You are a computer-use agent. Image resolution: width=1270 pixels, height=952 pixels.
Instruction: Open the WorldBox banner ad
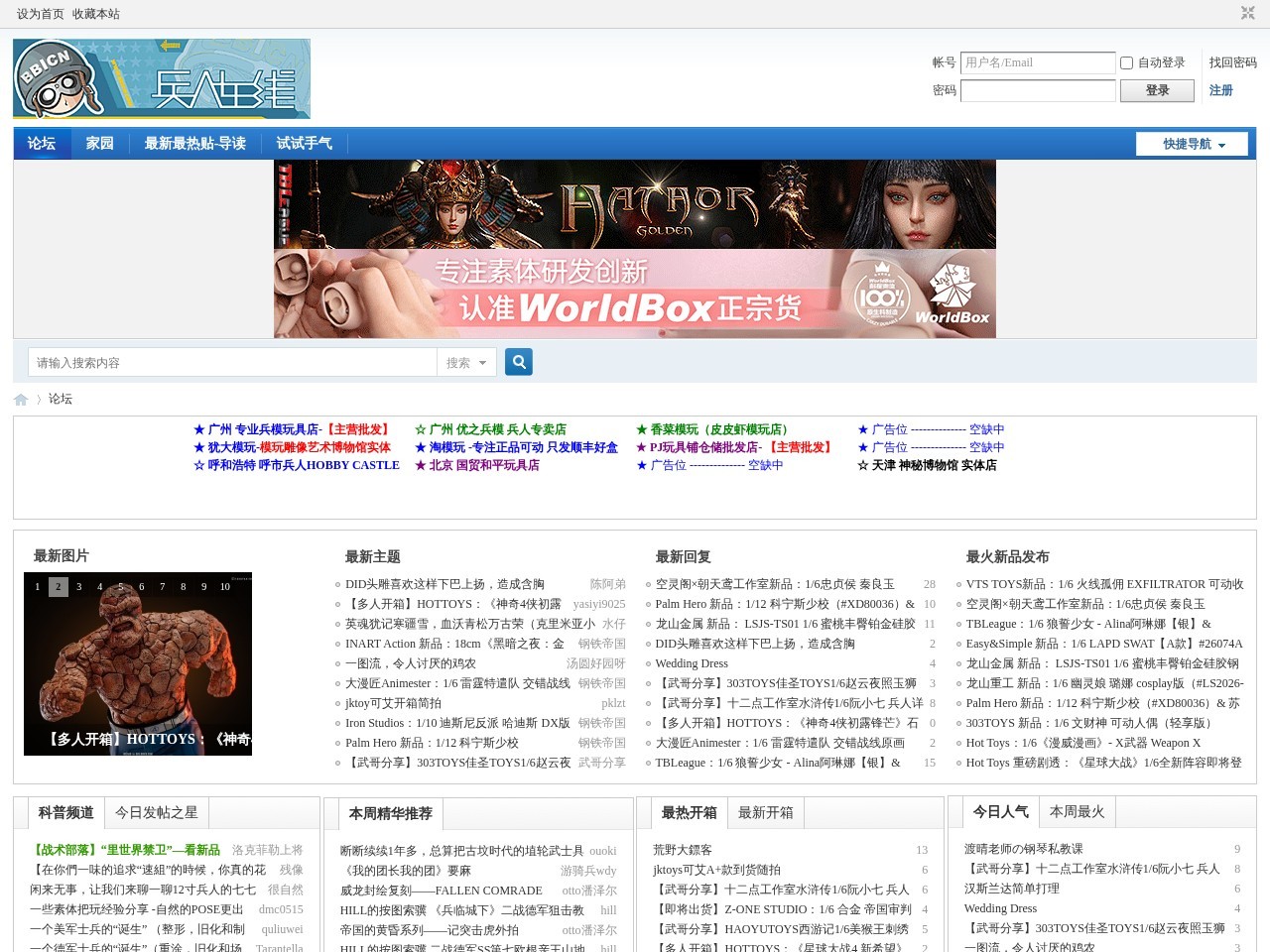635,294
